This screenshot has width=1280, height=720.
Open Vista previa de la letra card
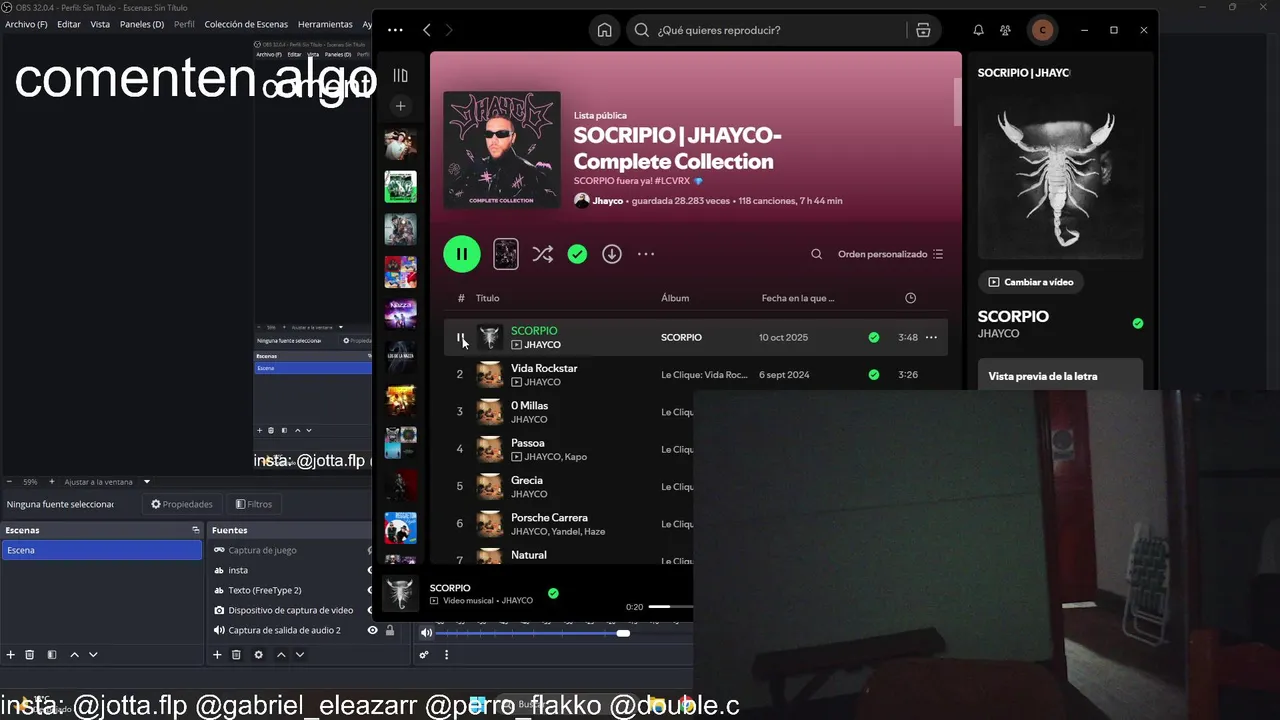click(x=1060, y=374)
